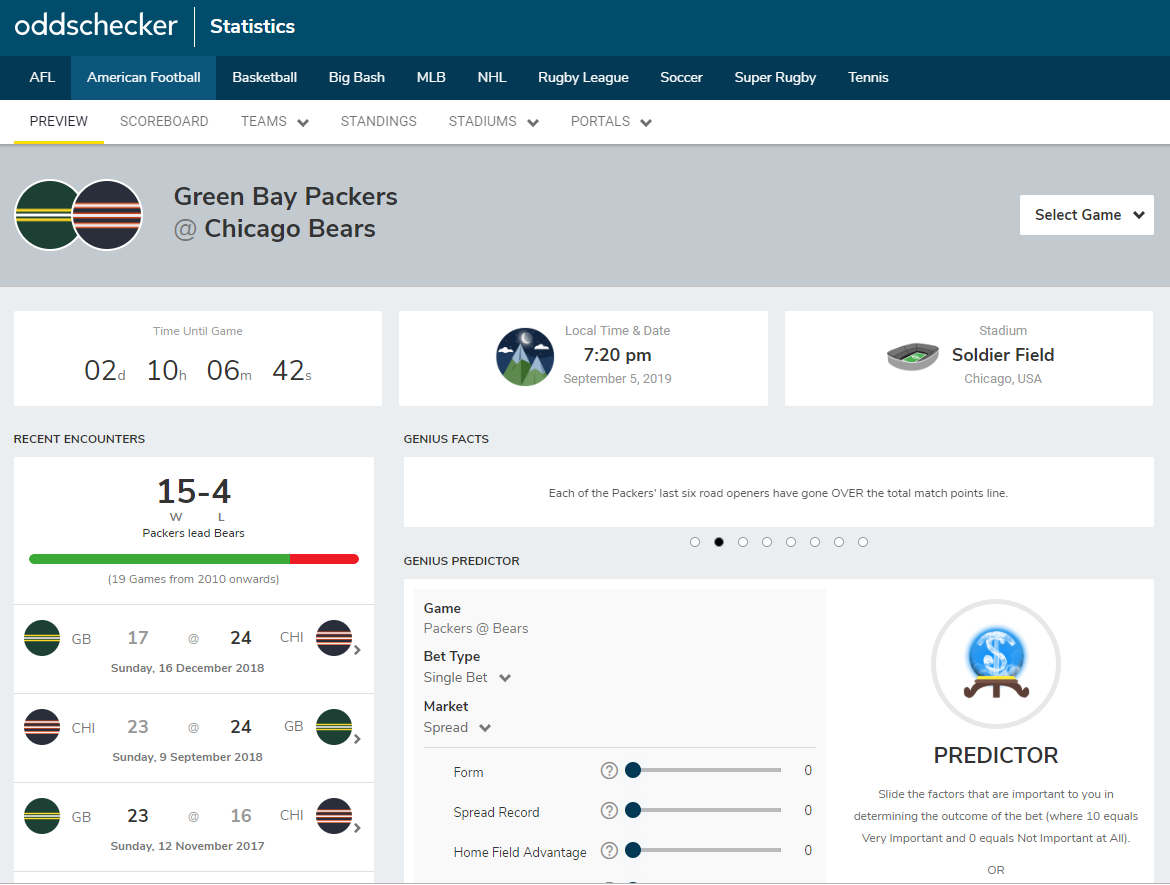
Task: Open the 16 December 2018 game result
Action: [193, 649]
